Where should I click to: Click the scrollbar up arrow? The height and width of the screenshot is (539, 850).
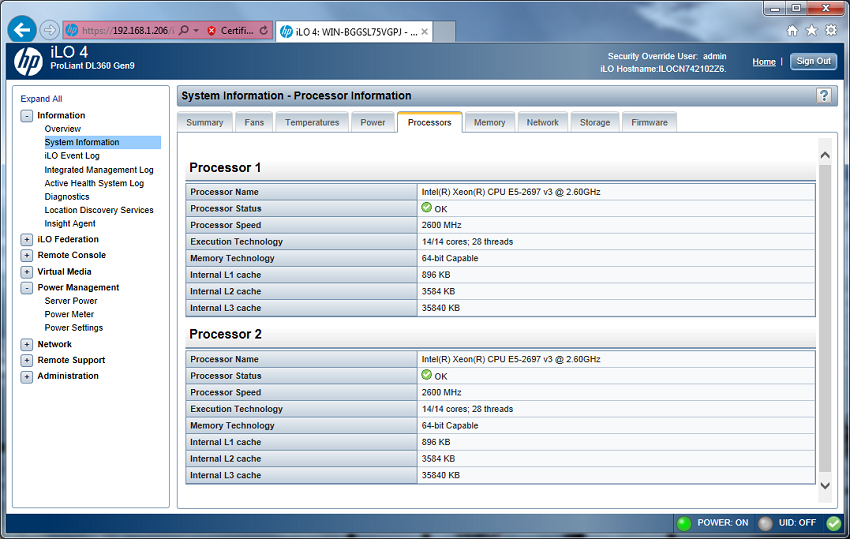825,155
